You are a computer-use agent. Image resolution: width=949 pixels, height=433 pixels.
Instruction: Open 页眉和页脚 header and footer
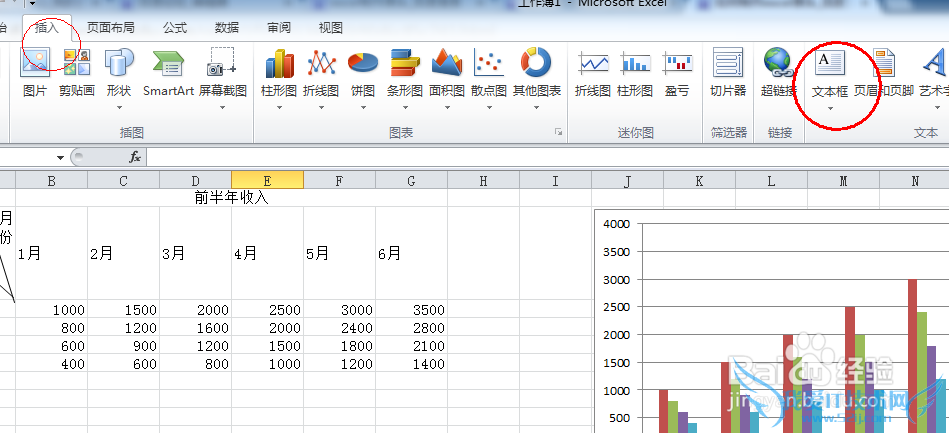pyautogui.click(x=883, y=70)
